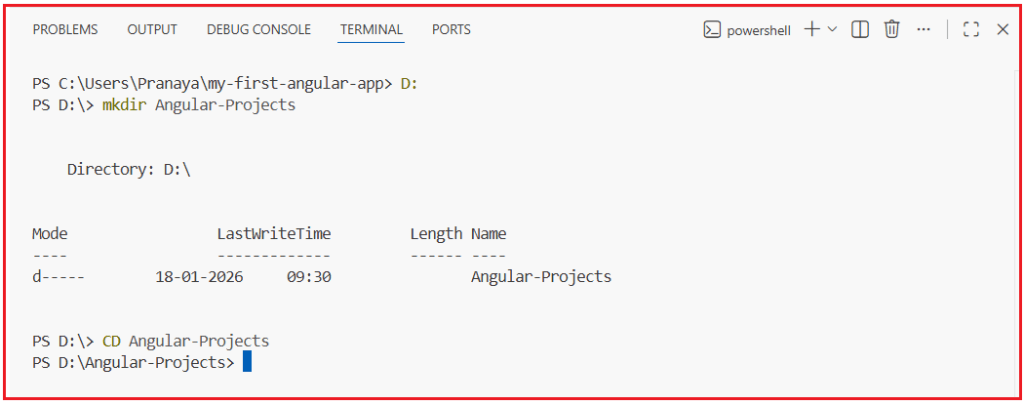Close the terminal panel
This screenshot has height=405, width=1024.
click(x=1002, y=30)
